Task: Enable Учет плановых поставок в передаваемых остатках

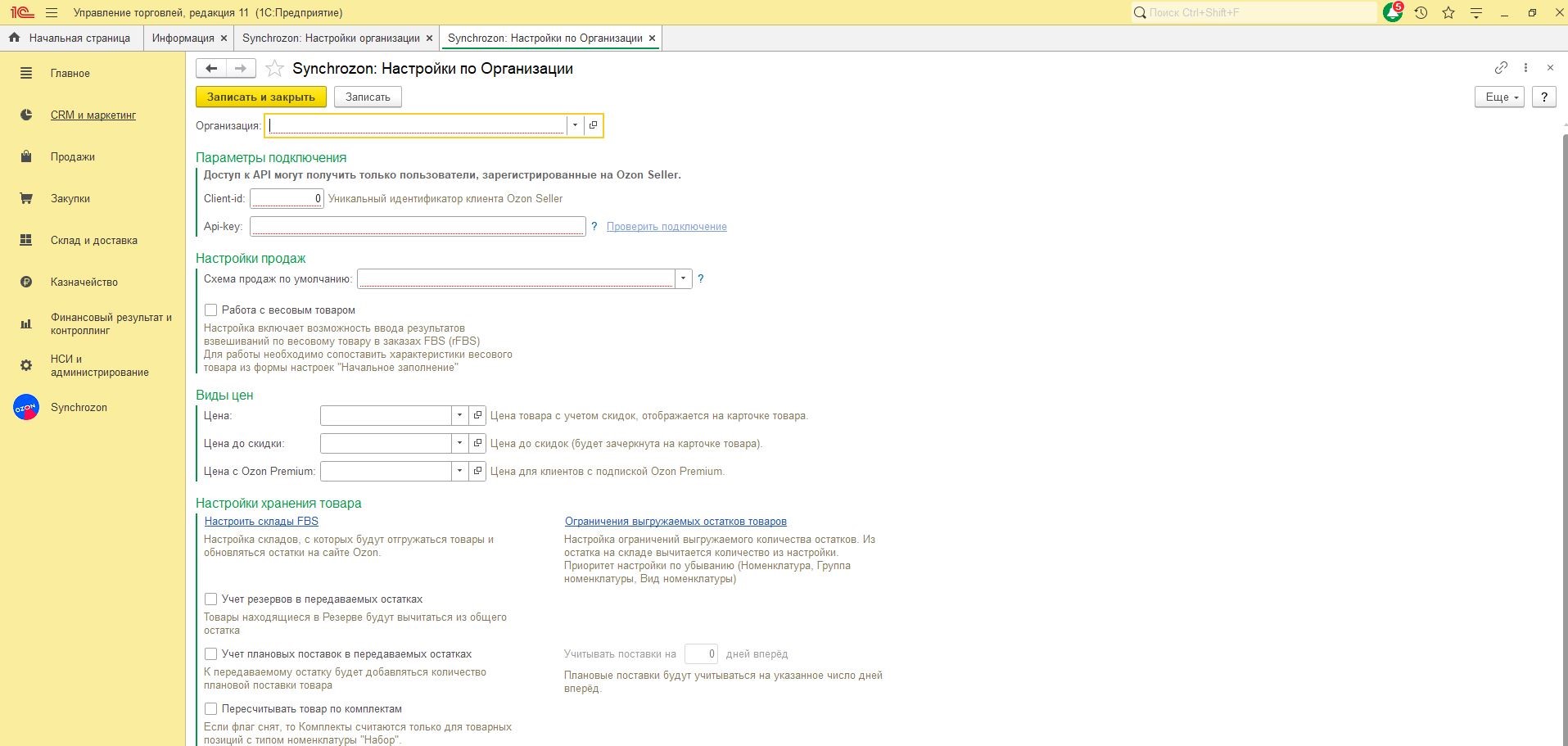Action: (x=211, y=654)
